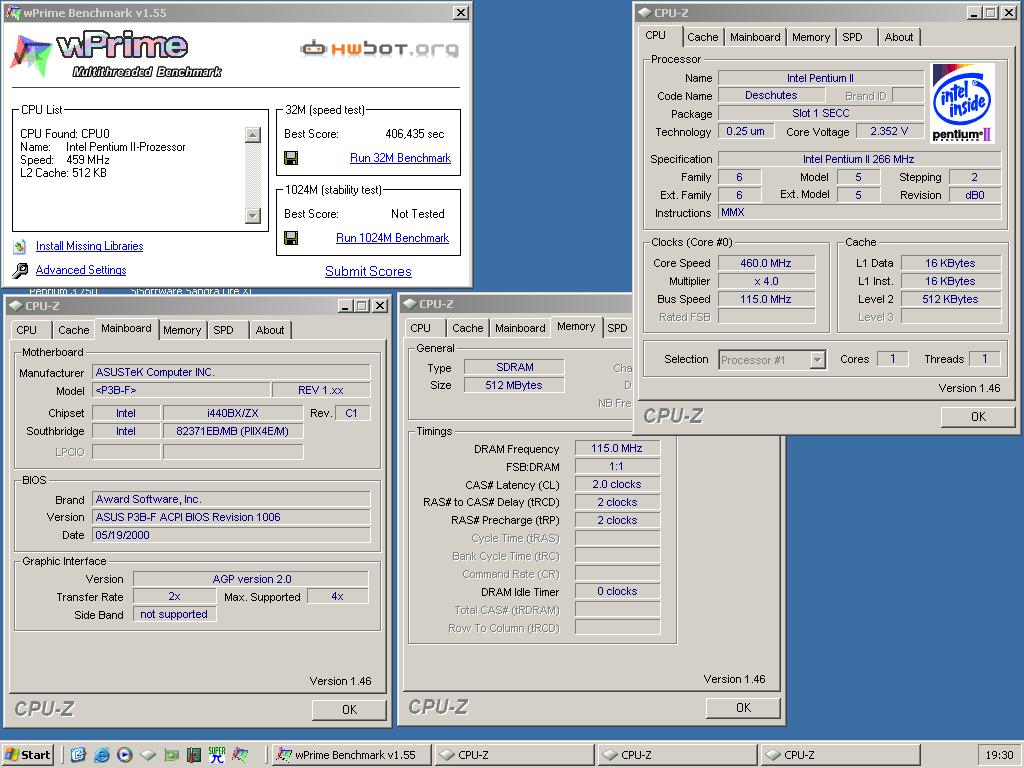The image size is (1024, 768).
Task: Click OK in Mainboard CPU-Z window
Action: pyautogui.click(x=349, y=709)
